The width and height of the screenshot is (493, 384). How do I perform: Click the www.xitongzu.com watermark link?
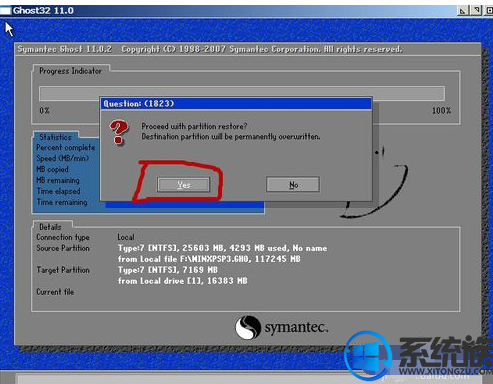[x=446, y=371]
